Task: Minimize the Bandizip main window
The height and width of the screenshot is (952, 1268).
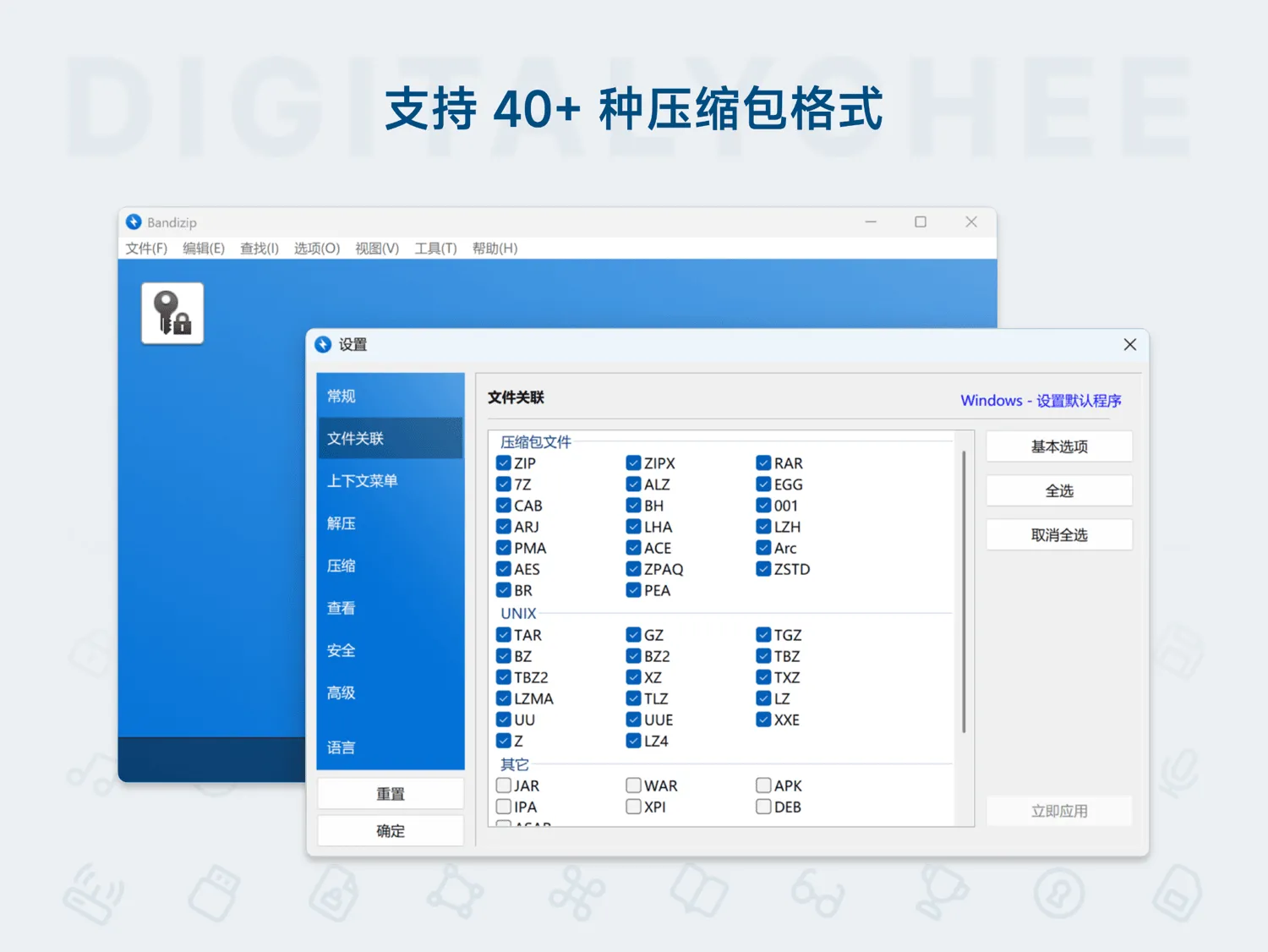Action: [x=871, y=222]
